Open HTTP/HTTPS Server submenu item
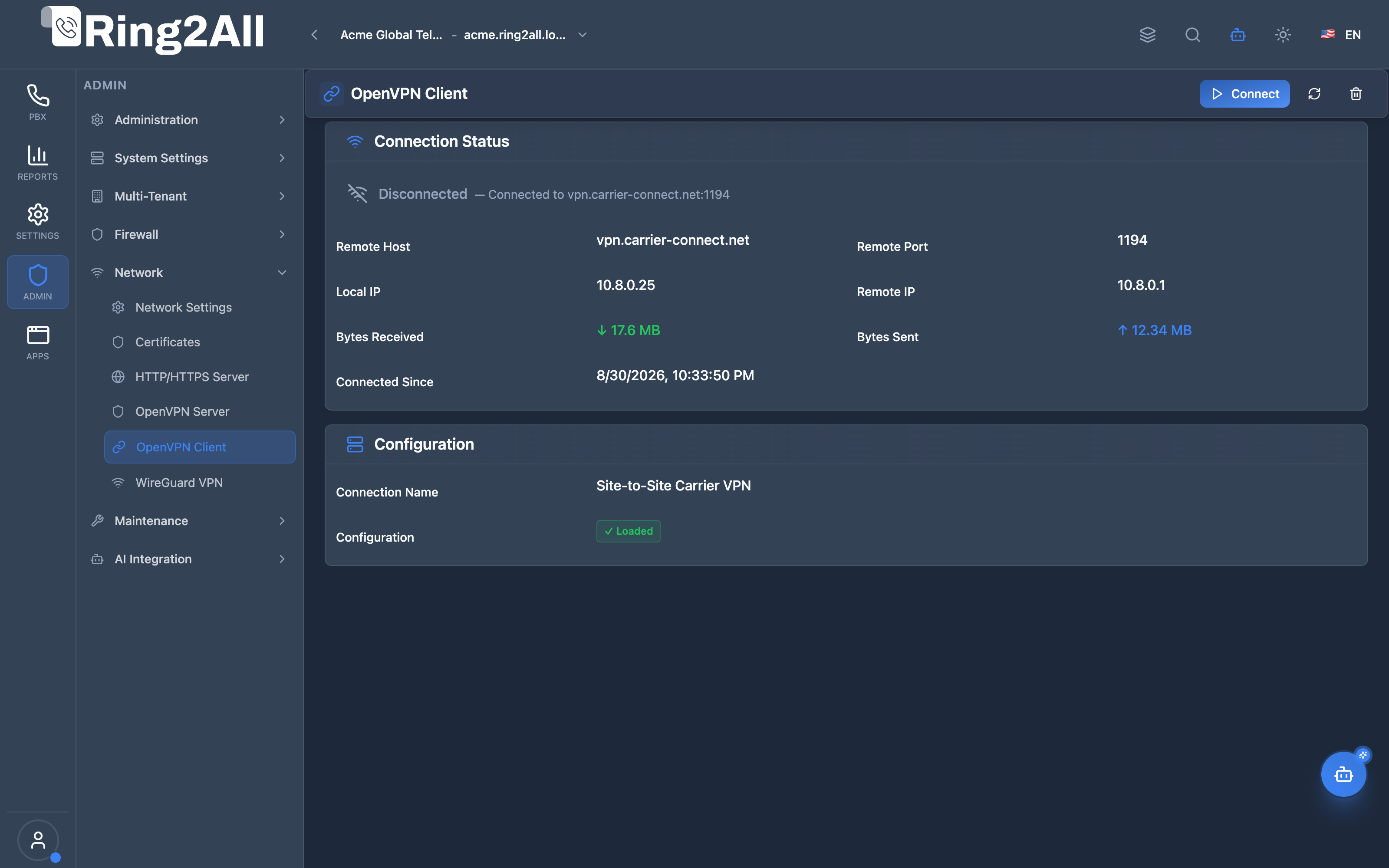Image resolution: width=1389 pixels, height=868 pixels. [x=200, y=377]
